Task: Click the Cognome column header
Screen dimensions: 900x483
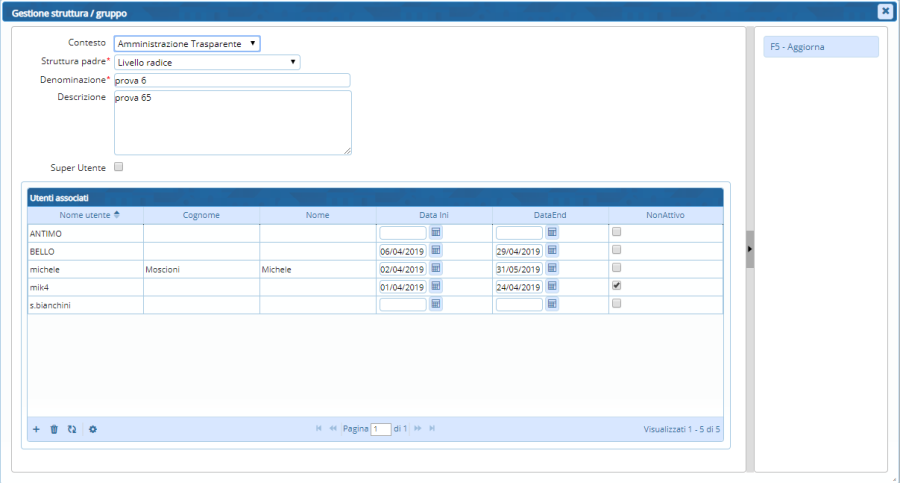Action: click(x=201, y=215)
